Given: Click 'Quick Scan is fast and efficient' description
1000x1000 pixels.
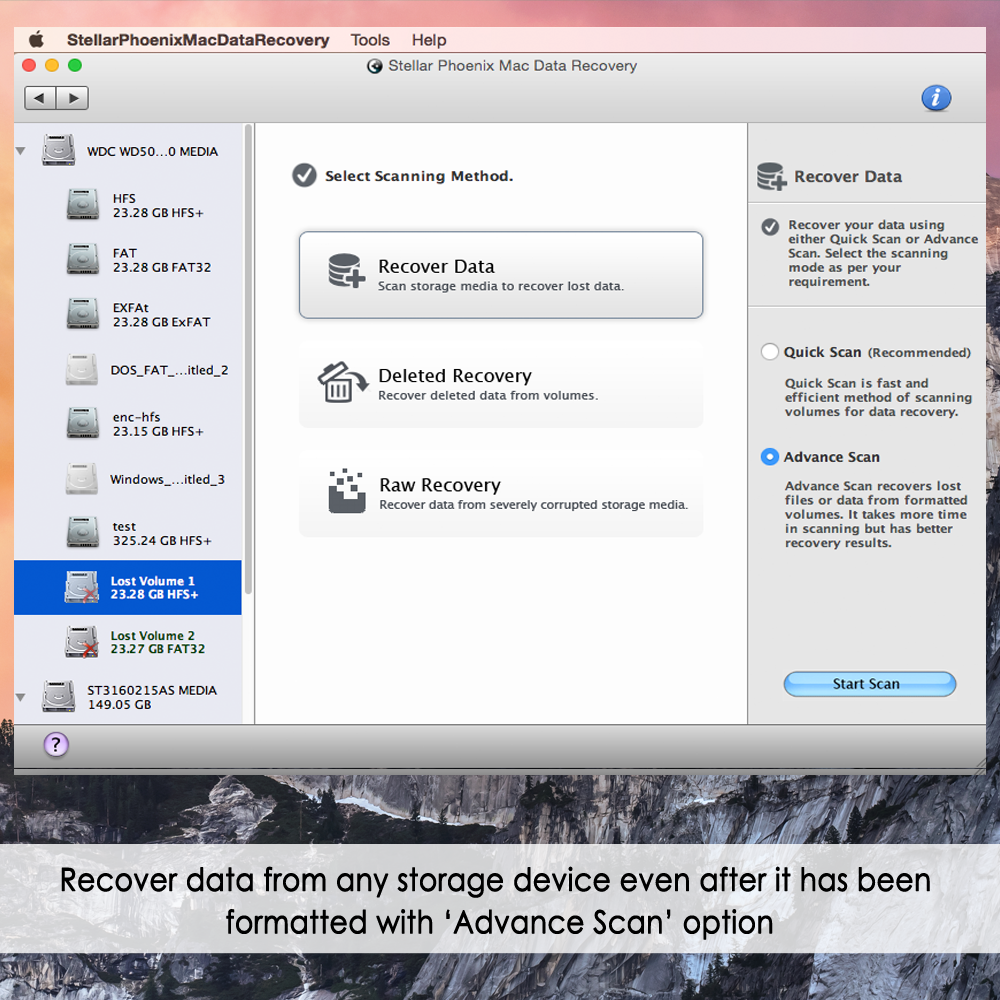Looking at the screenshot, I should (x=878, y=397).
